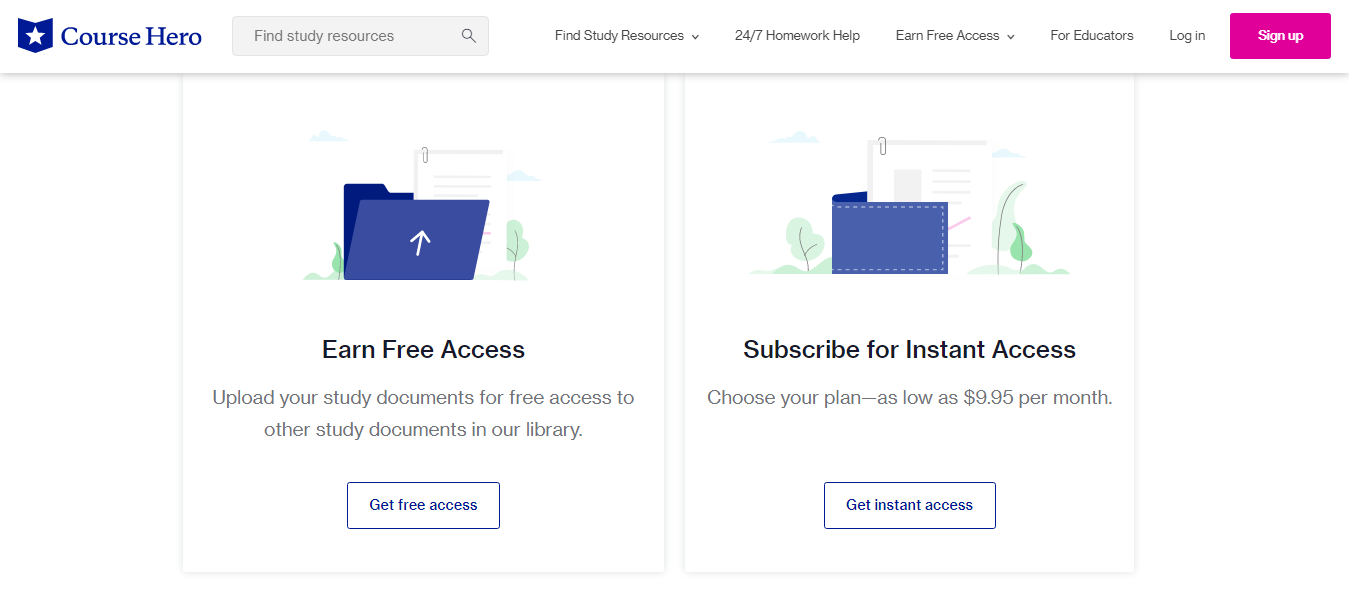Click the paperclip icon above the wallet
1349x608 pixels.
click(x=882, y=146)
